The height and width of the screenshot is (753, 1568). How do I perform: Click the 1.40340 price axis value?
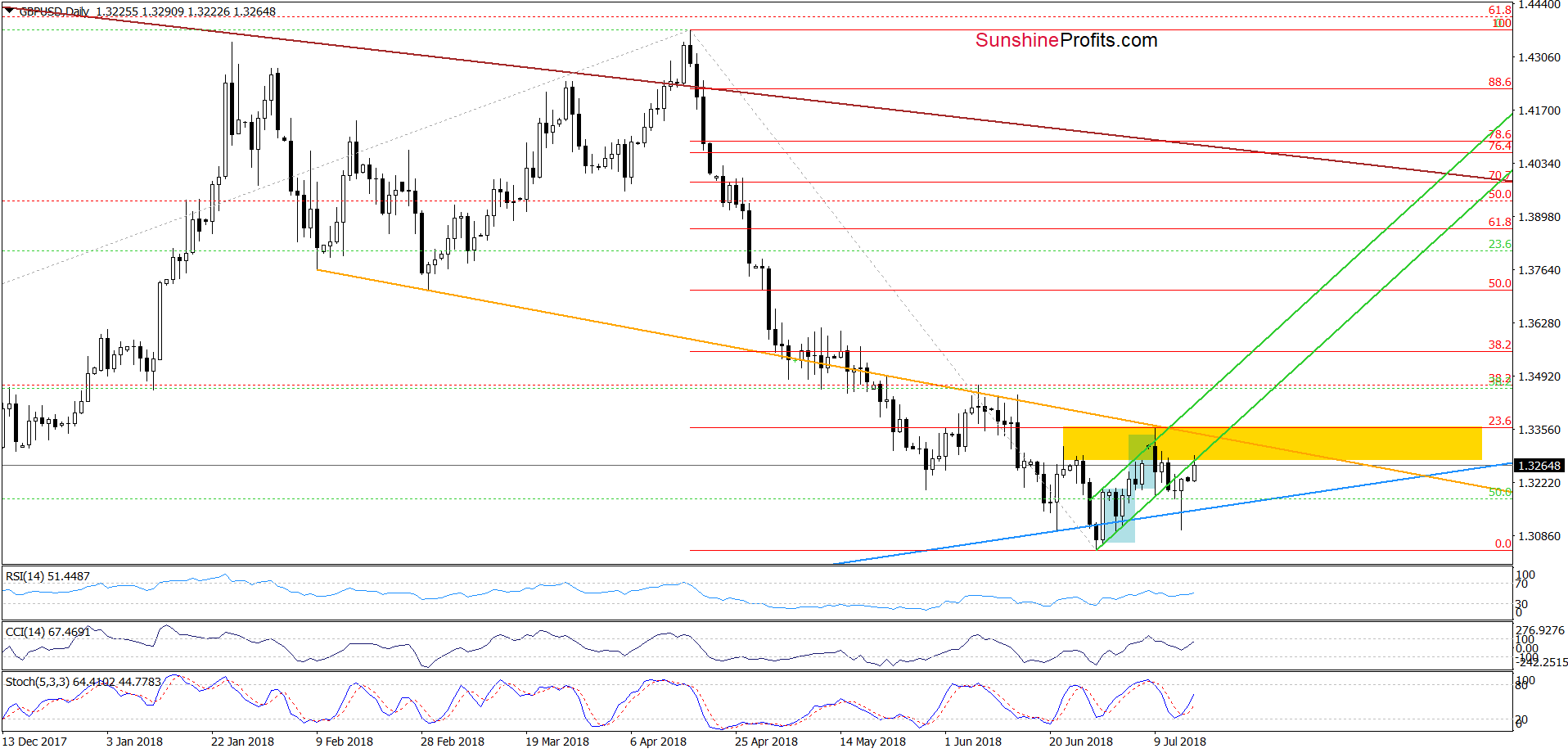coord(1539,164)
